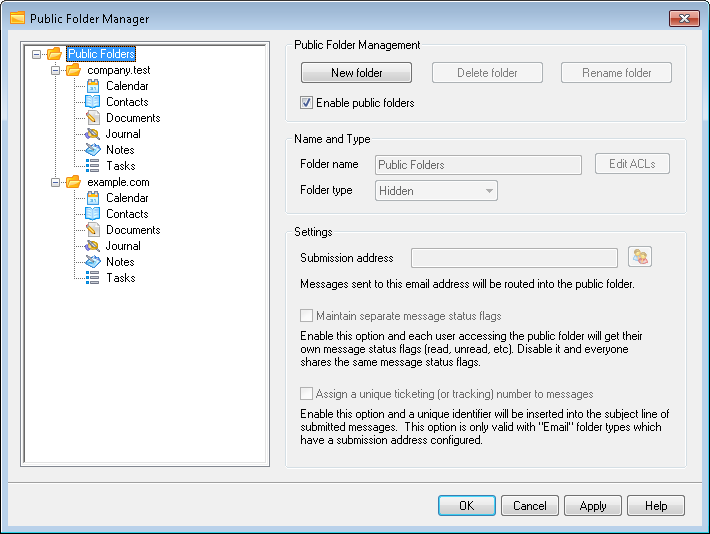The width and height of the screenshot is (710, 534).
Task: Click the Notes icon under example.com
Action: click(x=93, y=262)
